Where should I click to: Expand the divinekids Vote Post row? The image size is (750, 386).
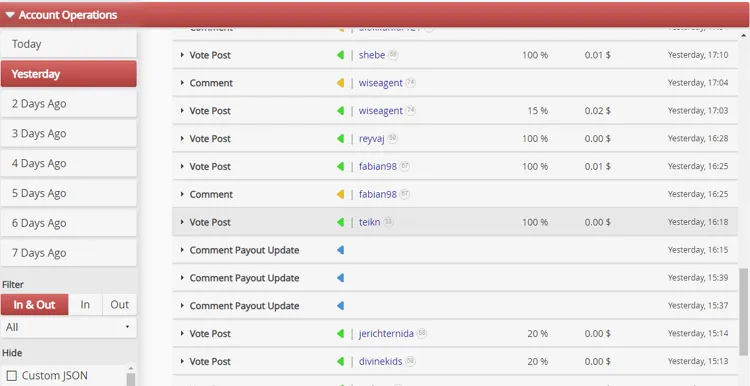pyautogui.click(x=182, y=361)
